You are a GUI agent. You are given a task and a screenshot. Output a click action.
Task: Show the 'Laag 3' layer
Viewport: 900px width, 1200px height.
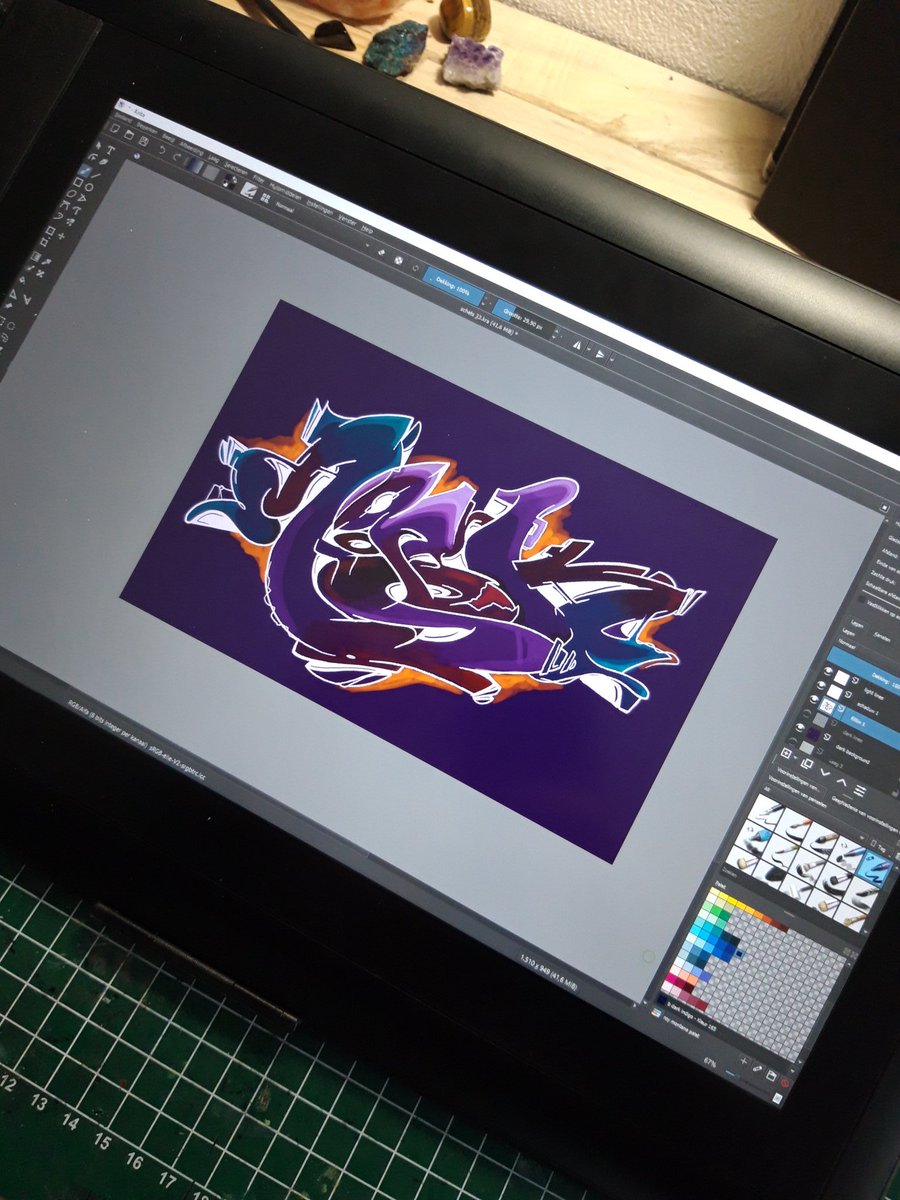pos(793,741)
